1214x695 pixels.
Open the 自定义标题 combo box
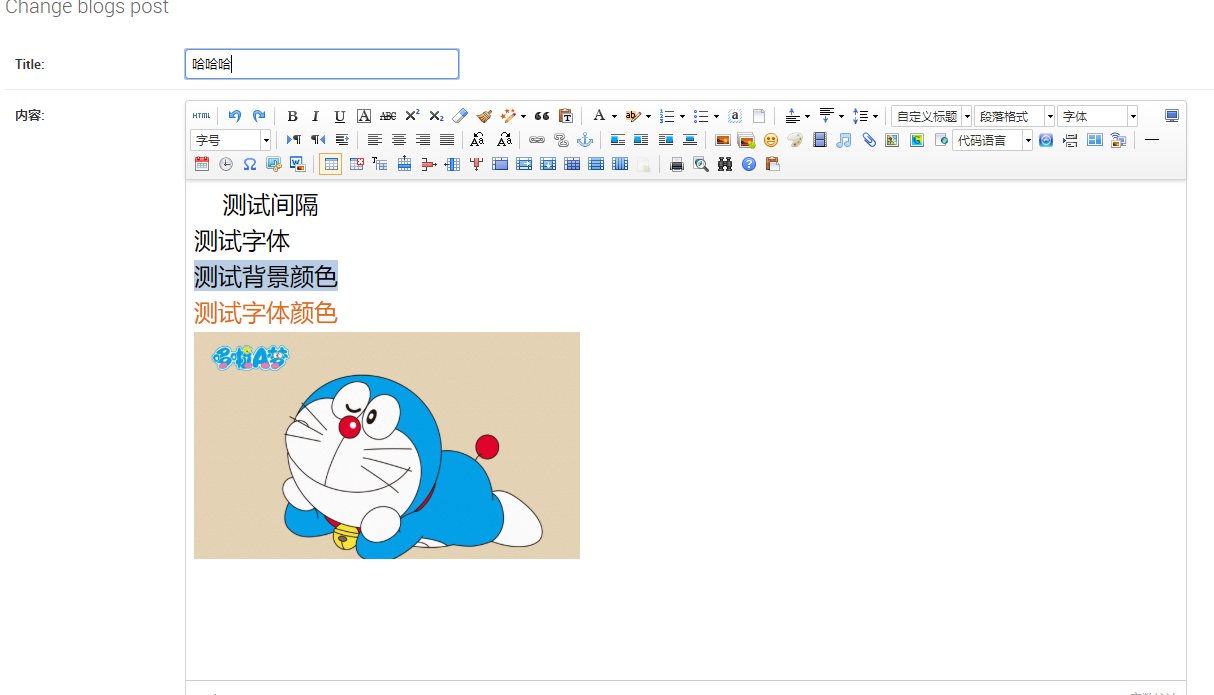[932, 116]
